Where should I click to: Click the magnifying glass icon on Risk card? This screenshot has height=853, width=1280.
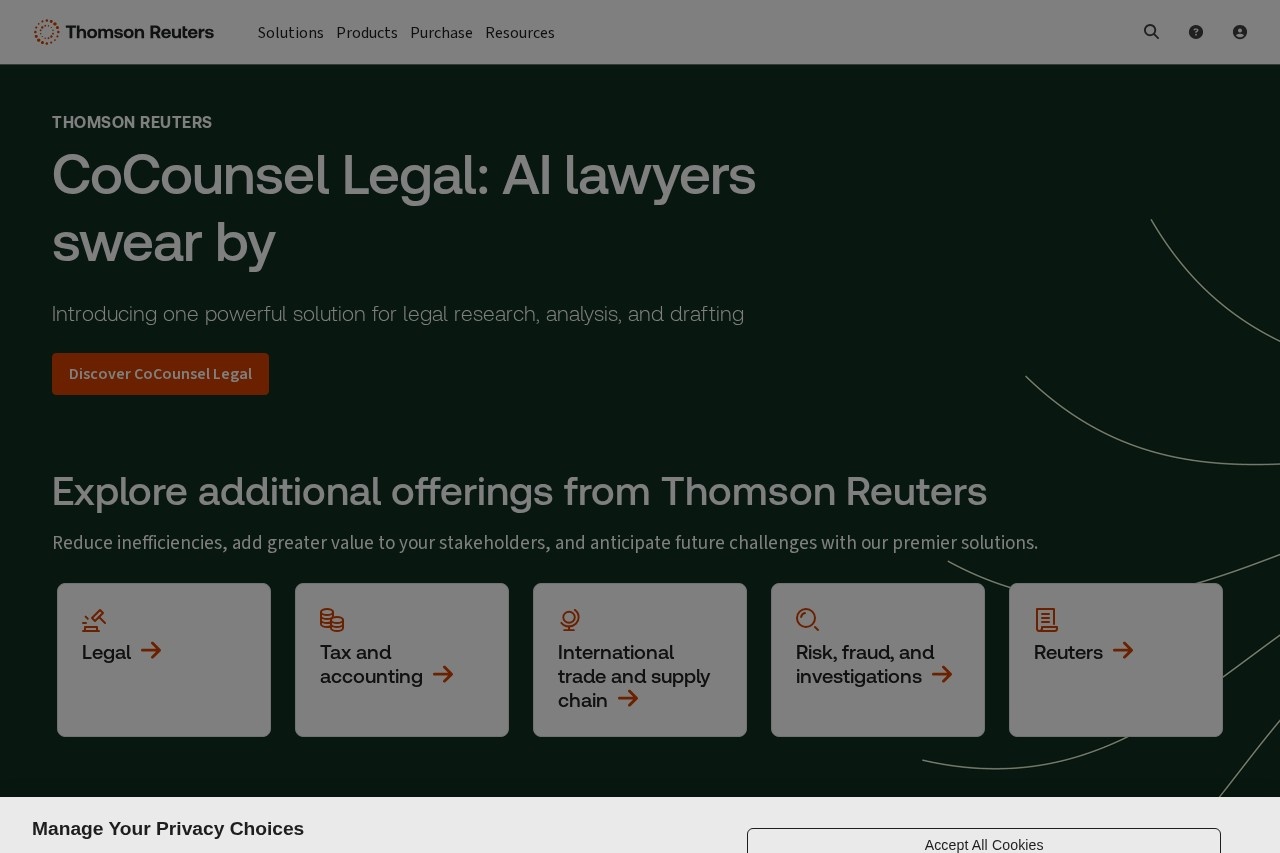coord(807,619)
